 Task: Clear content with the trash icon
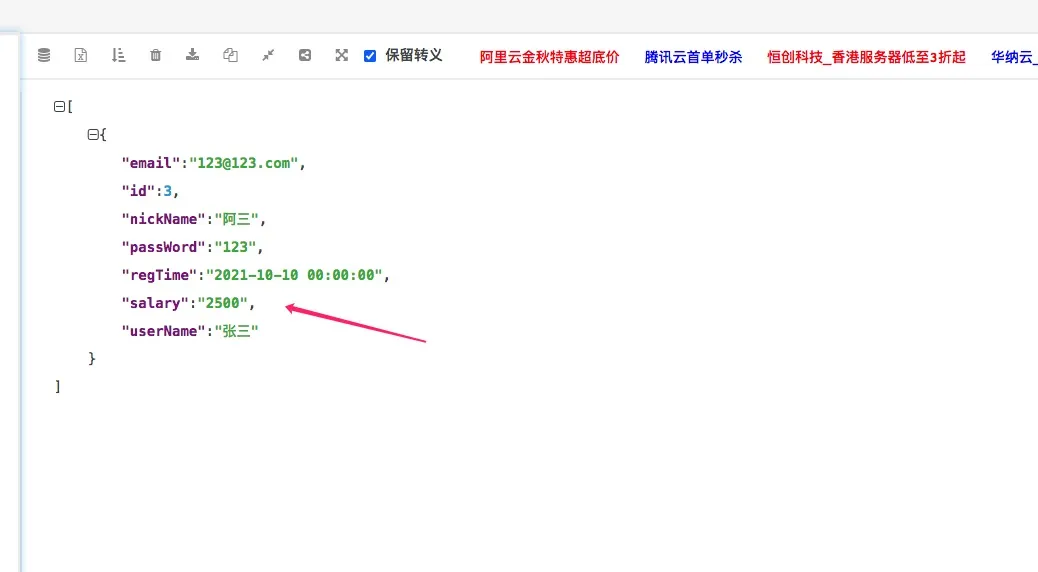tap(156, 55)
